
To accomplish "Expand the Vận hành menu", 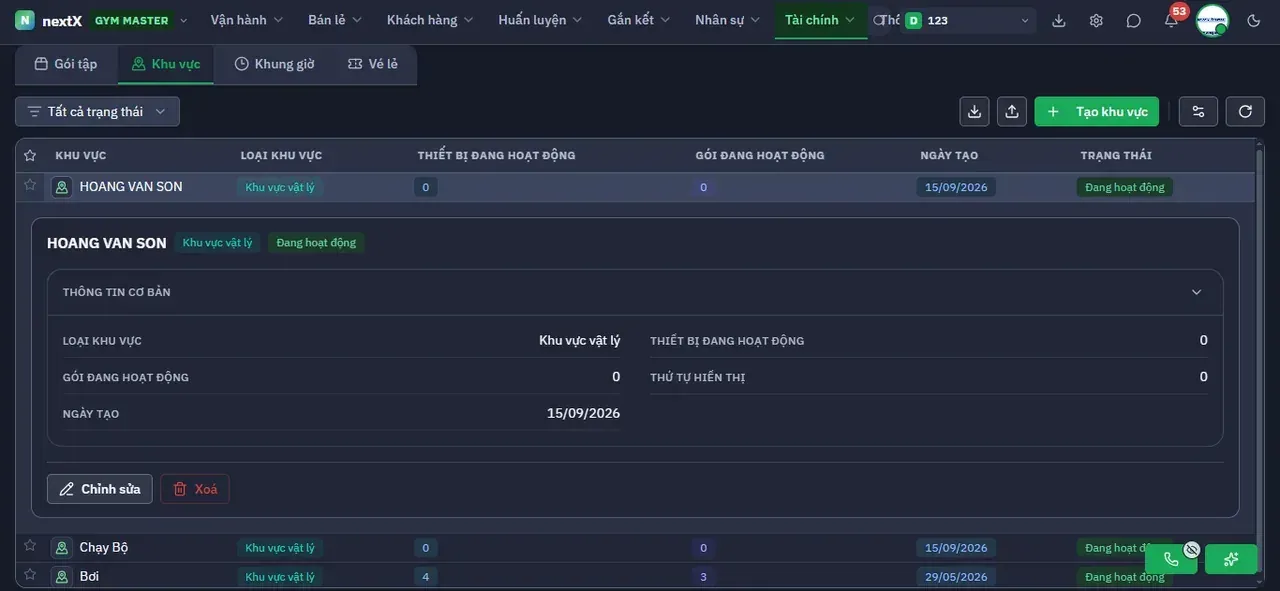I will (x=247, y=20).
